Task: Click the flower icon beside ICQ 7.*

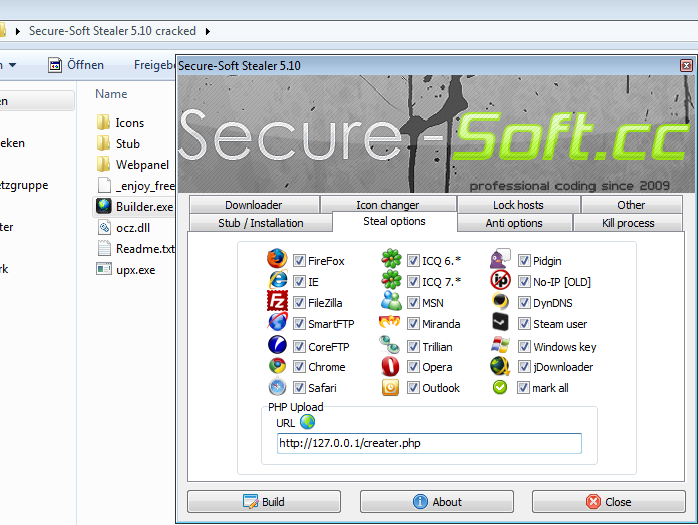Action: pyautogui.click(x=391, y=280)
